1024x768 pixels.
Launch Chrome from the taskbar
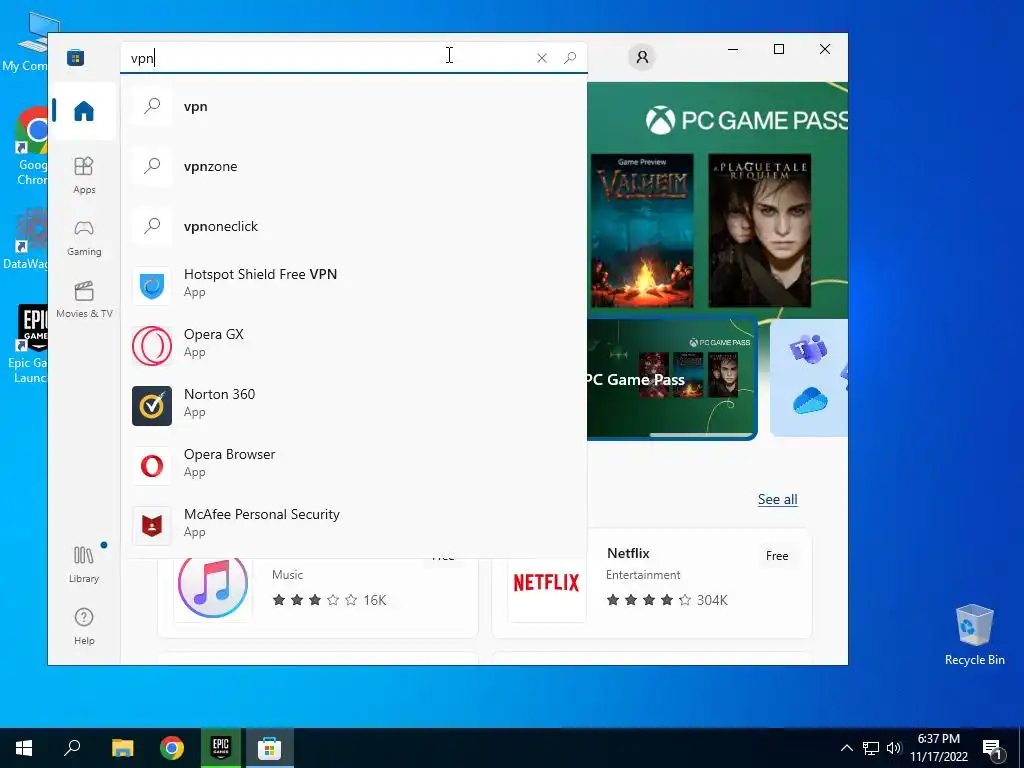(172, 748)
